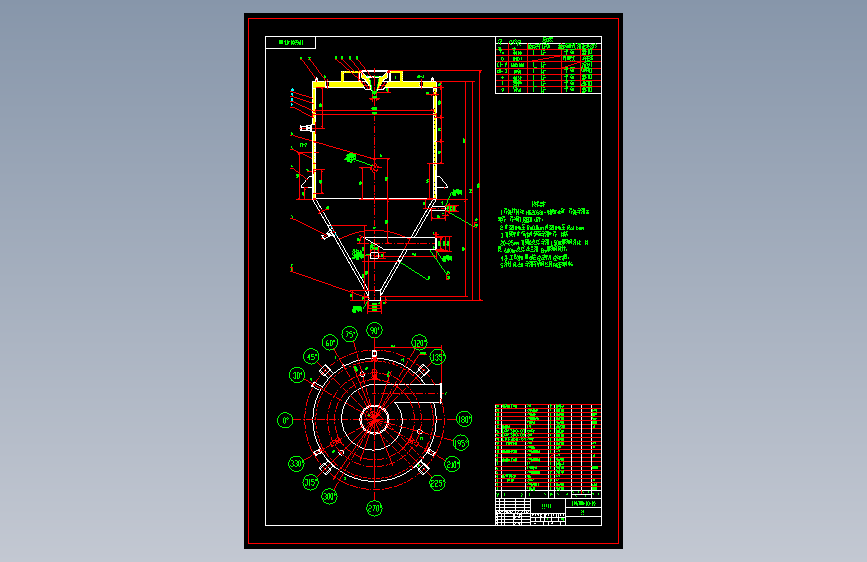
Task: Click the parts list table at lower right
Action: [x=548, y=451]
